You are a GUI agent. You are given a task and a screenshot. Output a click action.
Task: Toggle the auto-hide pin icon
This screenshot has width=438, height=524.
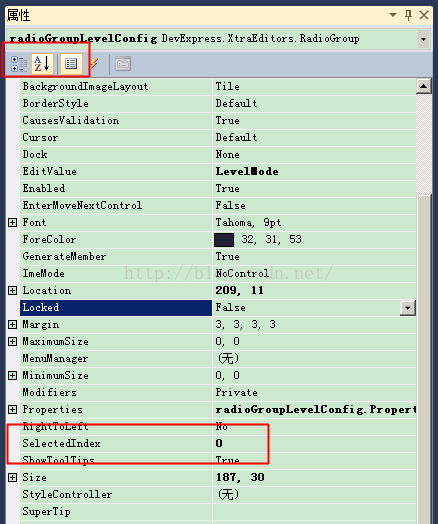click(408, 15)
